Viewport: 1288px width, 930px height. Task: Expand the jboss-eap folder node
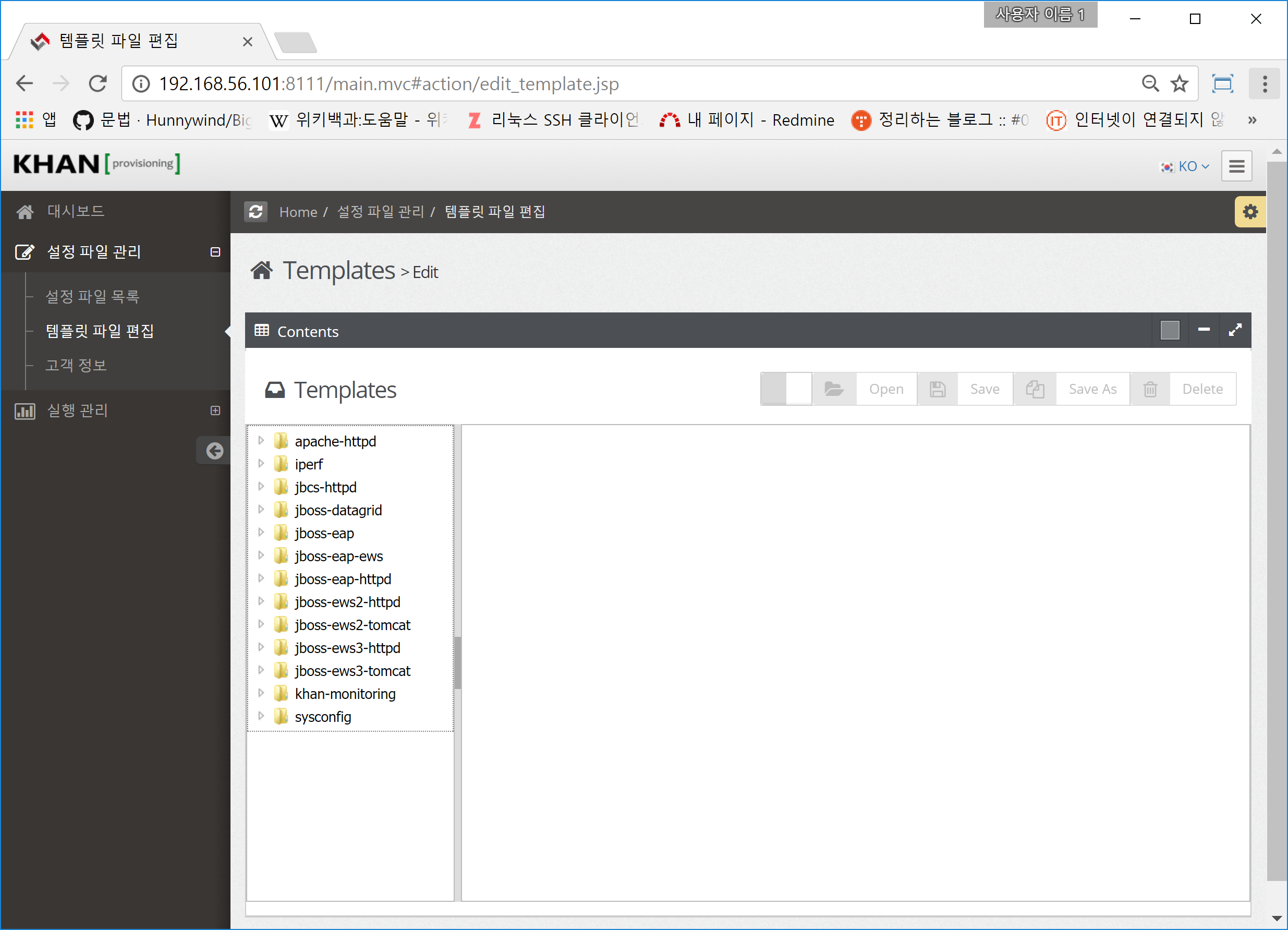261,533
